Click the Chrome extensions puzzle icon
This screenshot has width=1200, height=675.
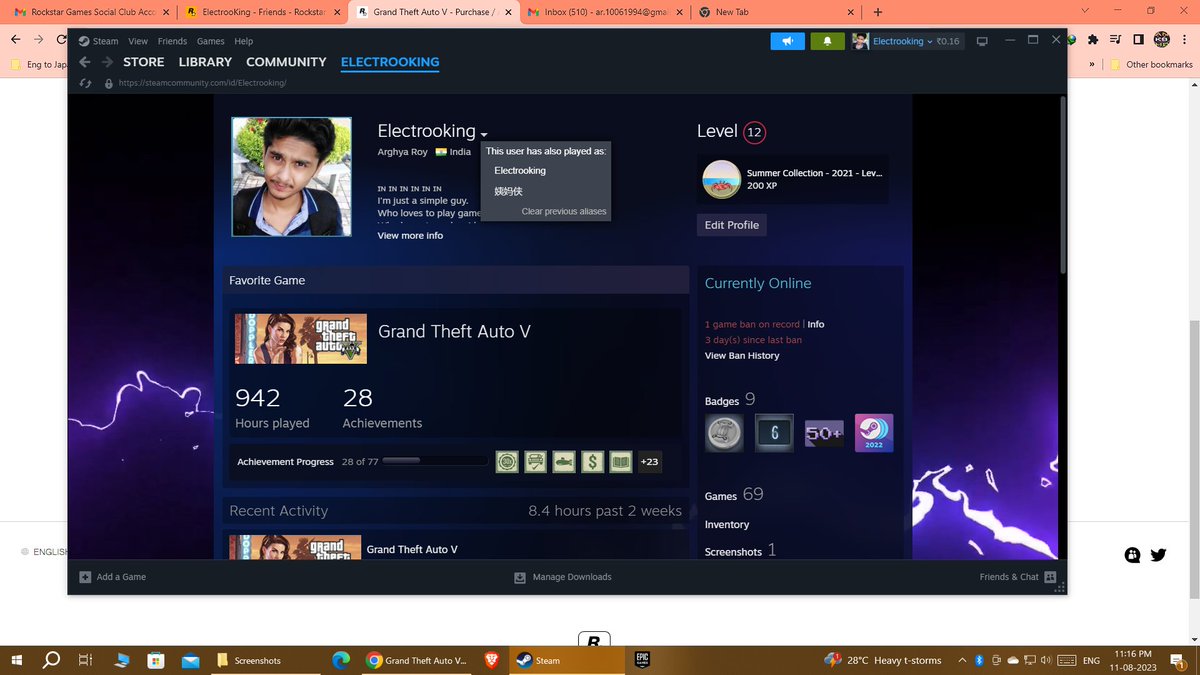pyautogui.click(x=1092, y=40)
